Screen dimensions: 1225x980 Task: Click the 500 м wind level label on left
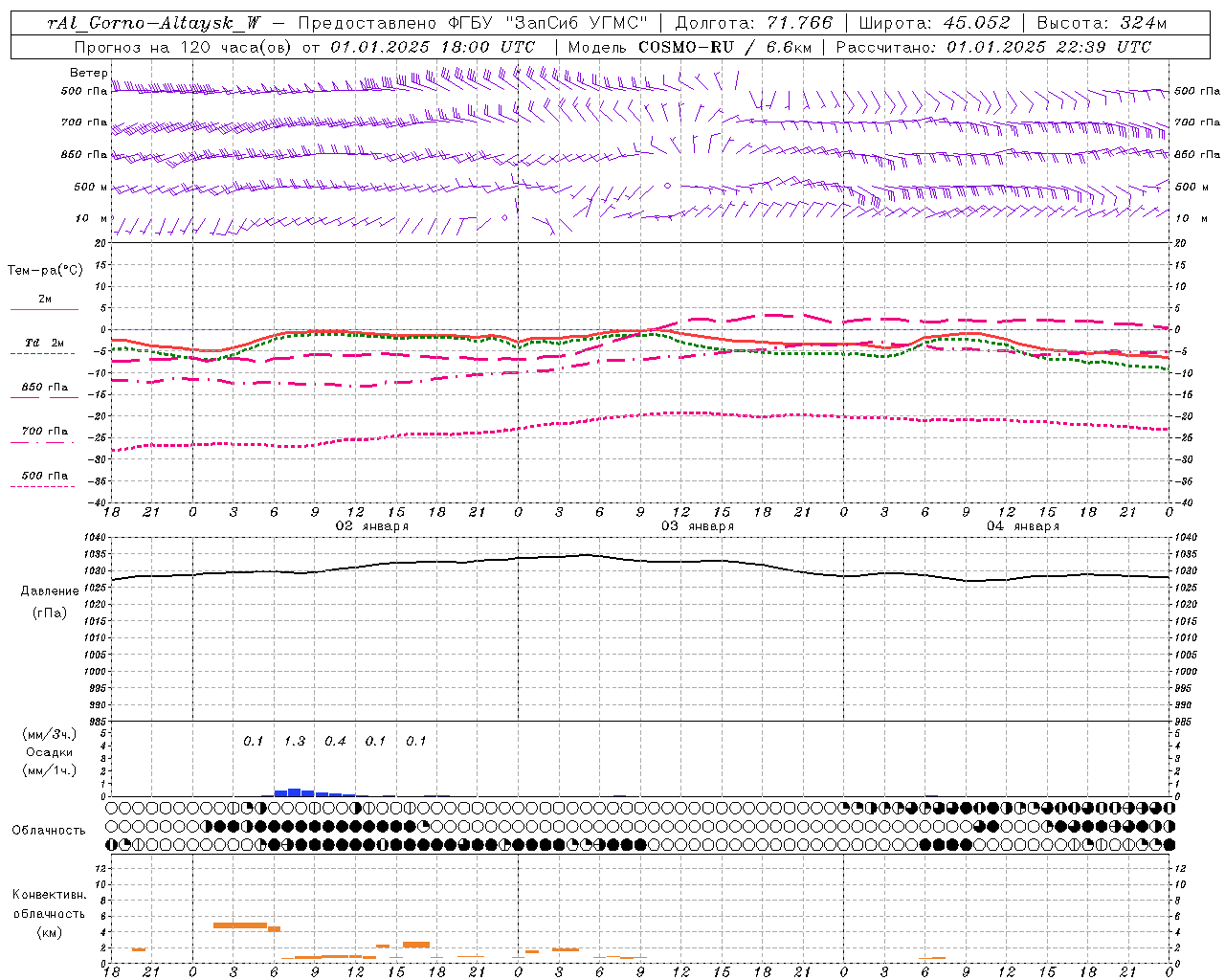coord(91,187)
